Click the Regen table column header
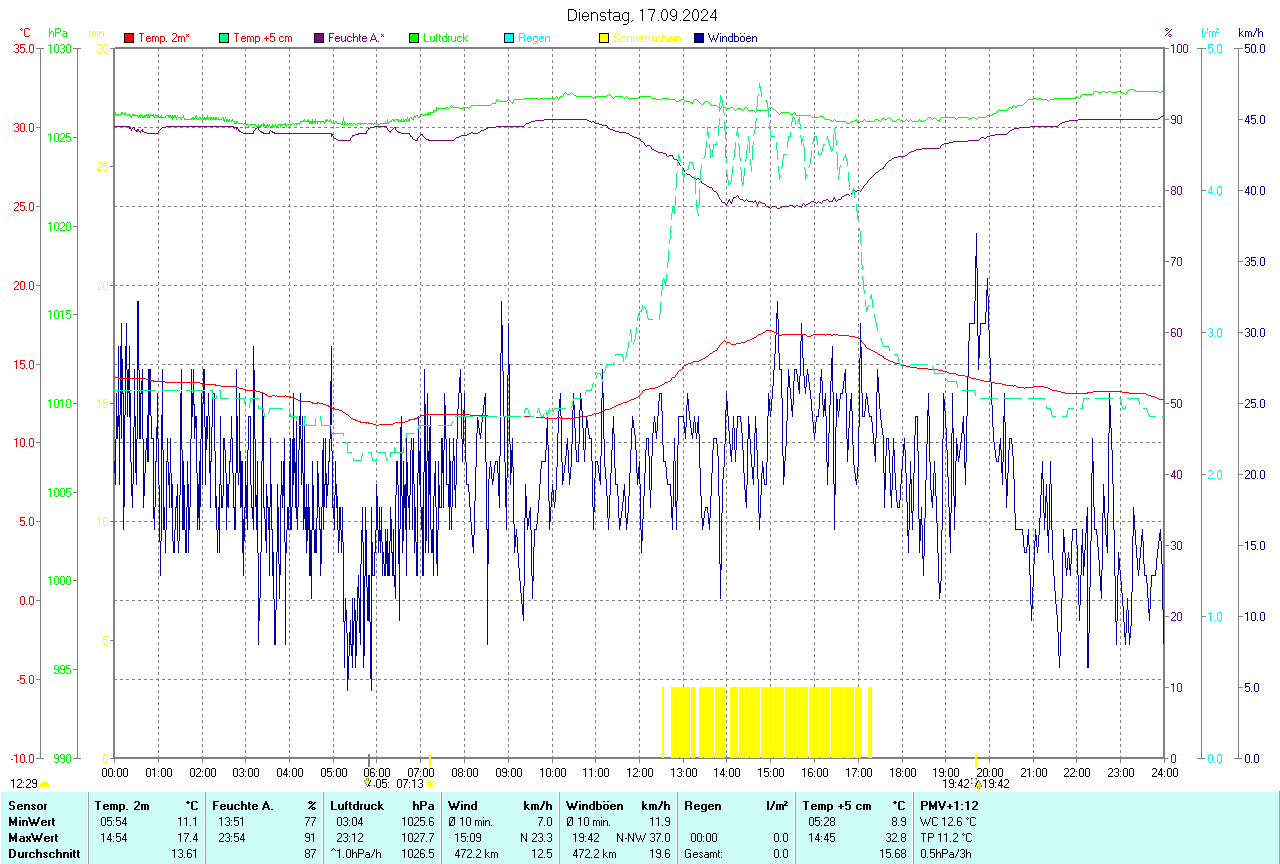Screen dimensions: 1280x864 (702, 806)
